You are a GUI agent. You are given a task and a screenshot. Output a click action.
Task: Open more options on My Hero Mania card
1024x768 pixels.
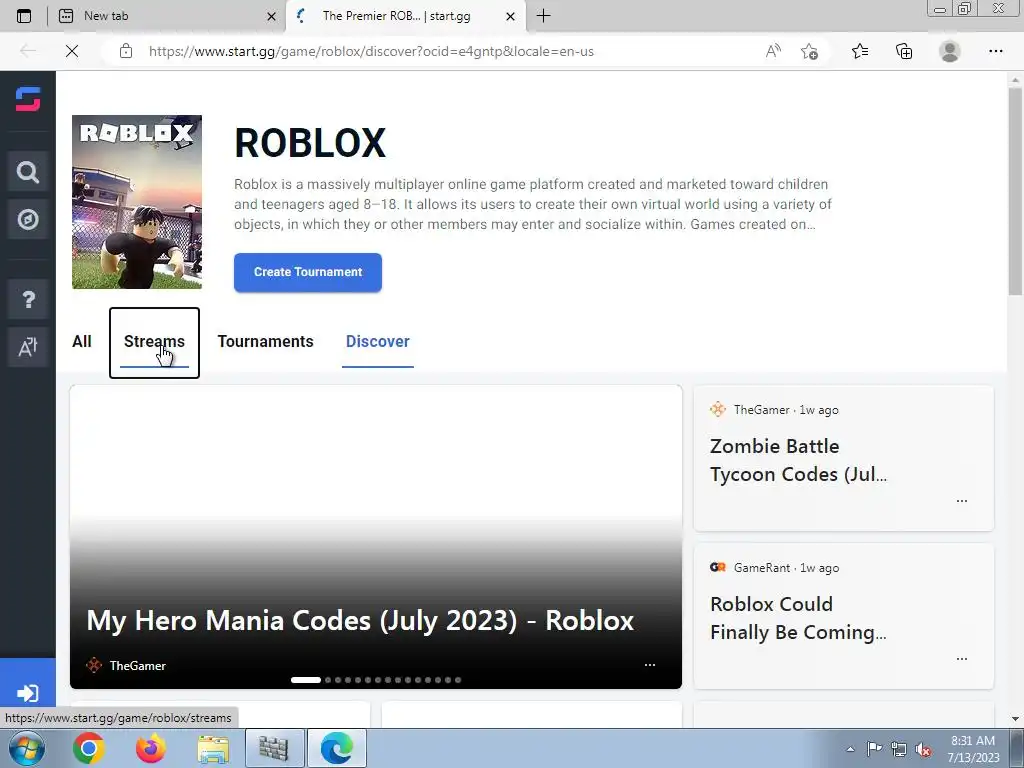[650, 665]
